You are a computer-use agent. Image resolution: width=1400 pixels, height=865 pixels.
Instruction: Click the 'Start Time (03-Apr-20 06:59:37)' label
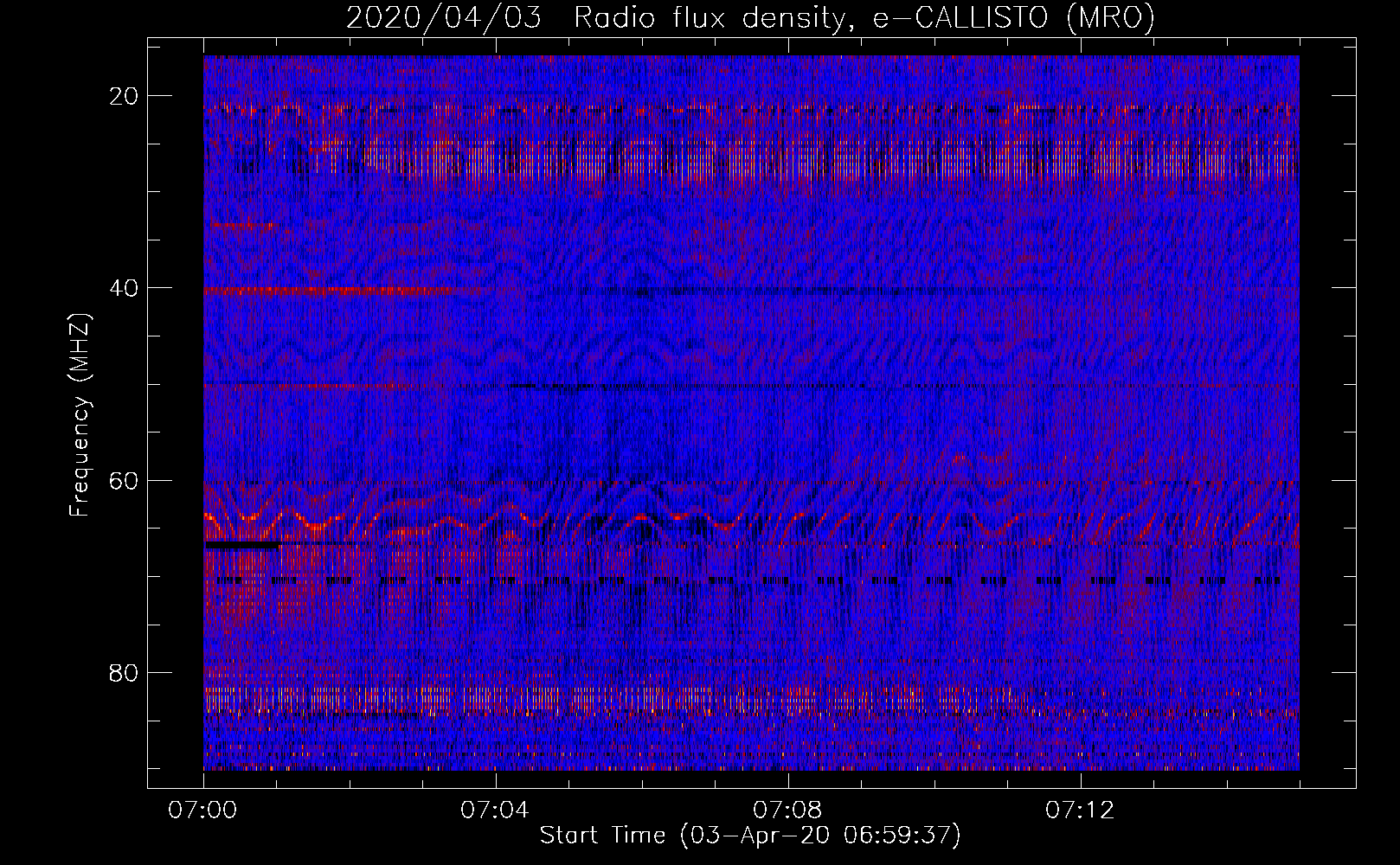tap(750, 836)
